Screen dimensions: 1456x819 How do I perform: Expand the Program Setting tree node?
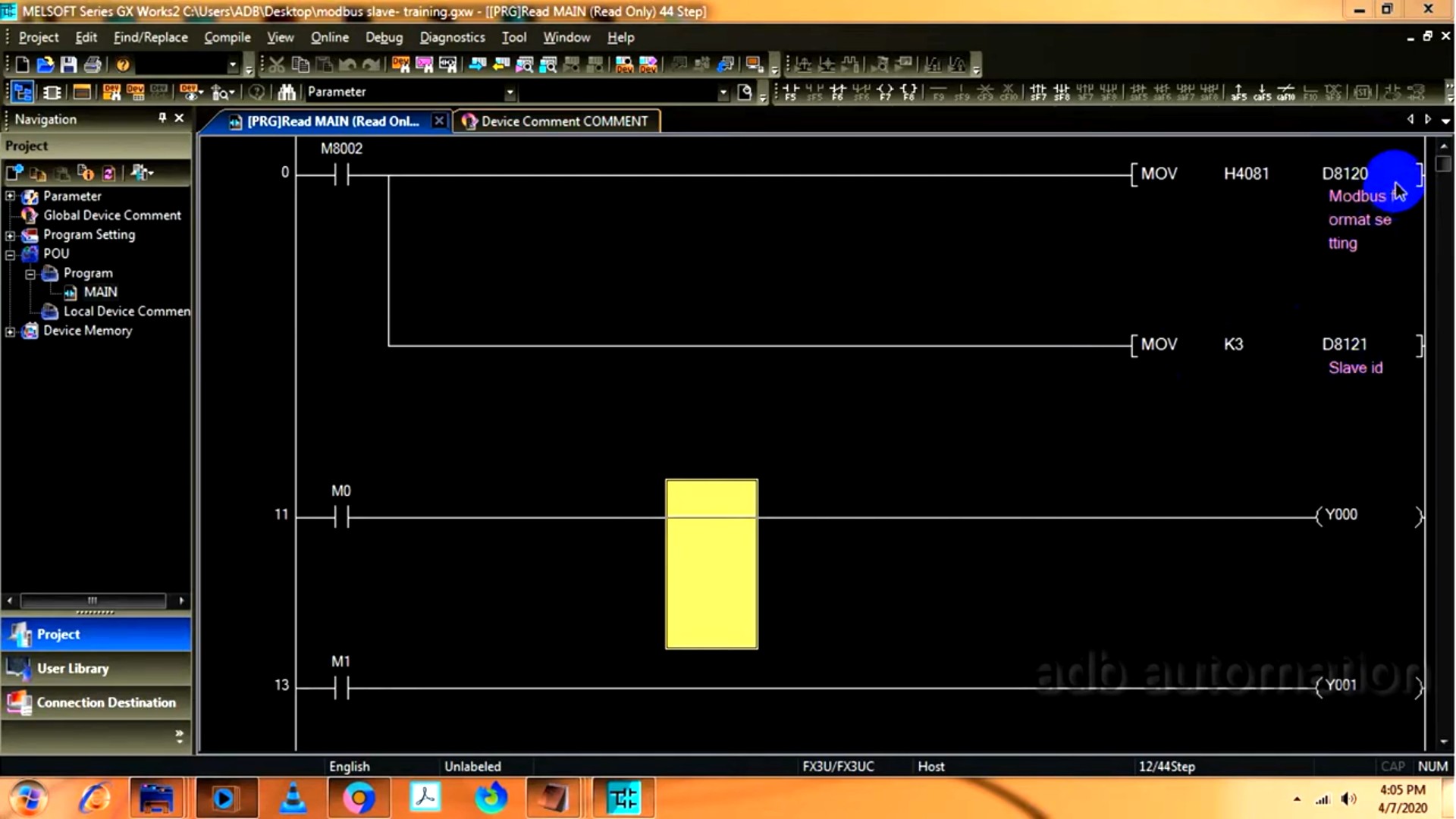tap(11, 235)
